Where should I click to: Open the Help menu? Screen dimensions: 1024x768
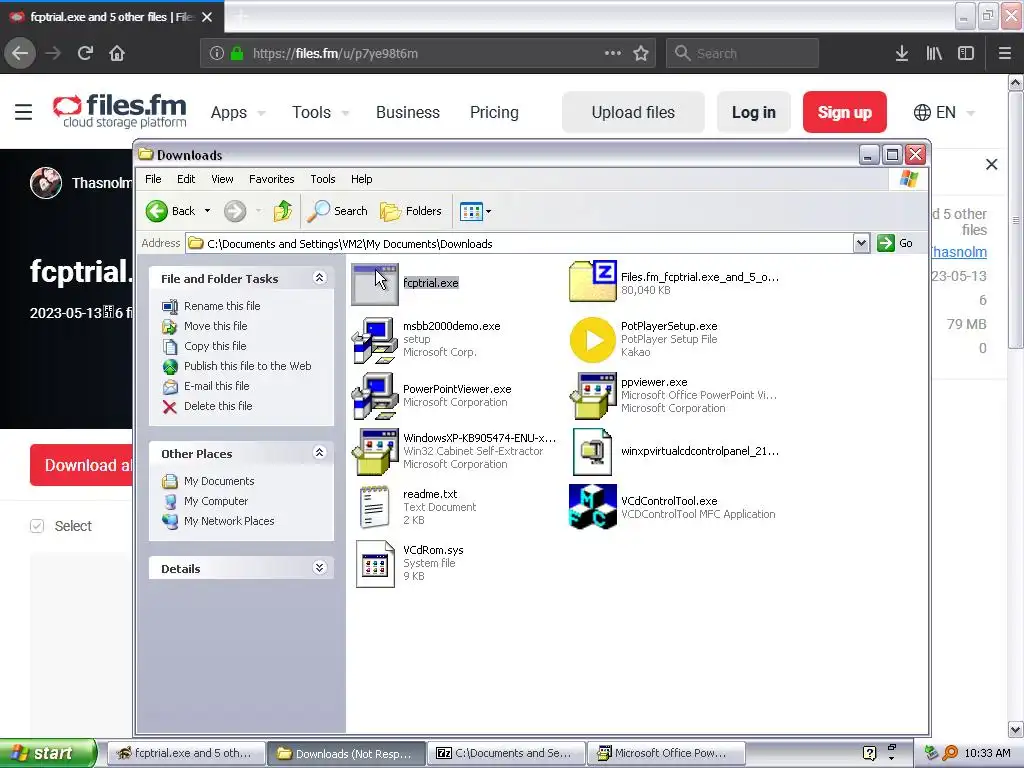click(x=361, y=179)
